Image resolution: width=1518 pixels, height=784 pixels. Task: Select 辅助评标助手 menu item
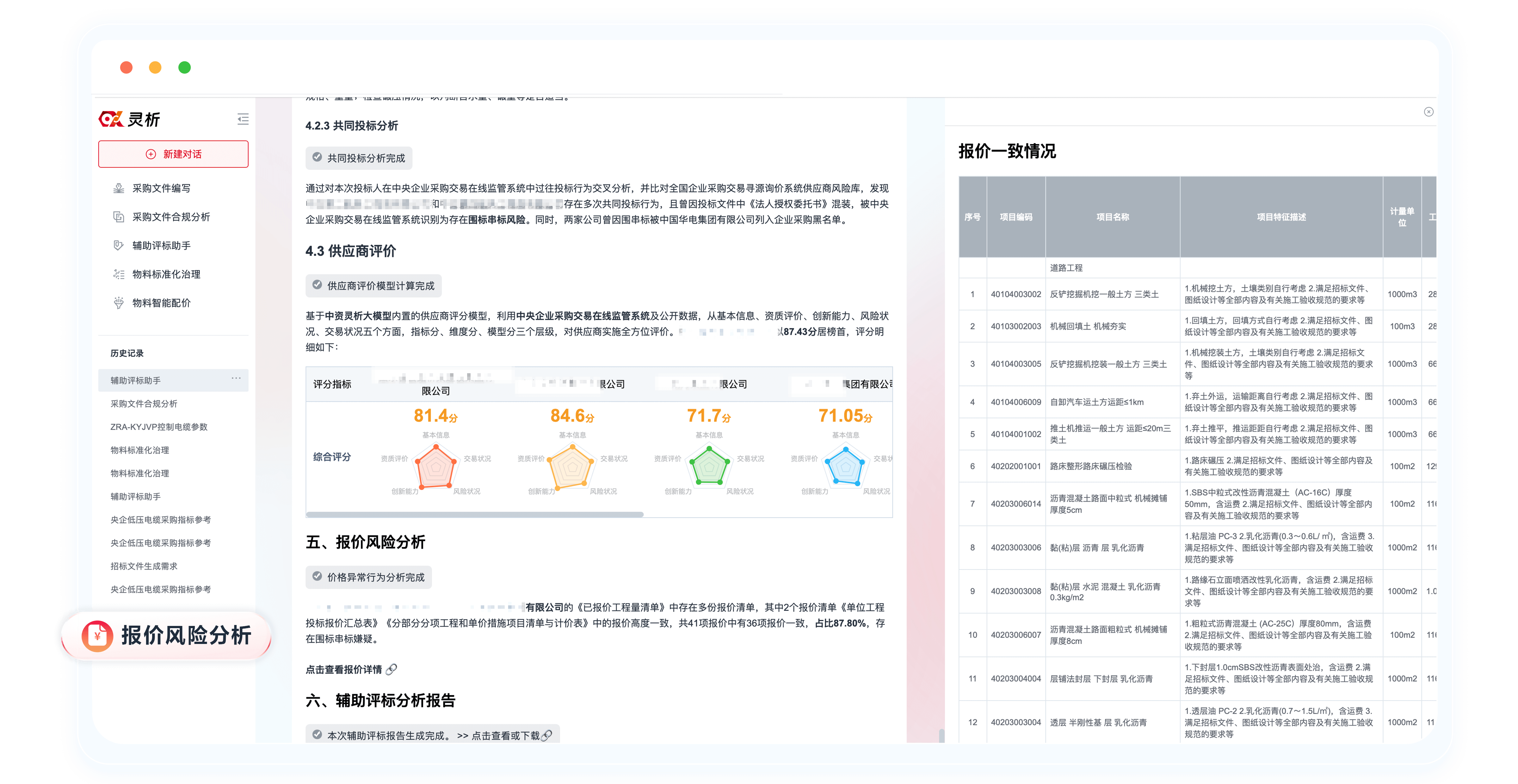coord(162,245)
